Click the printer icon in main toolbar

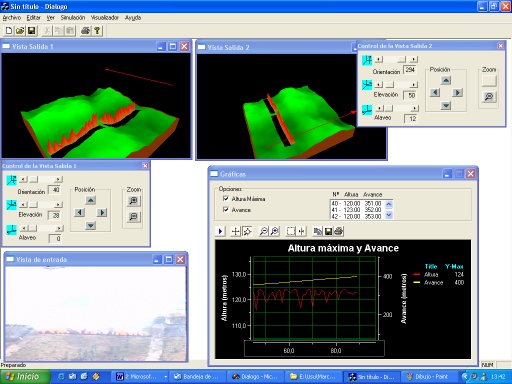click(x=86, y=31)
